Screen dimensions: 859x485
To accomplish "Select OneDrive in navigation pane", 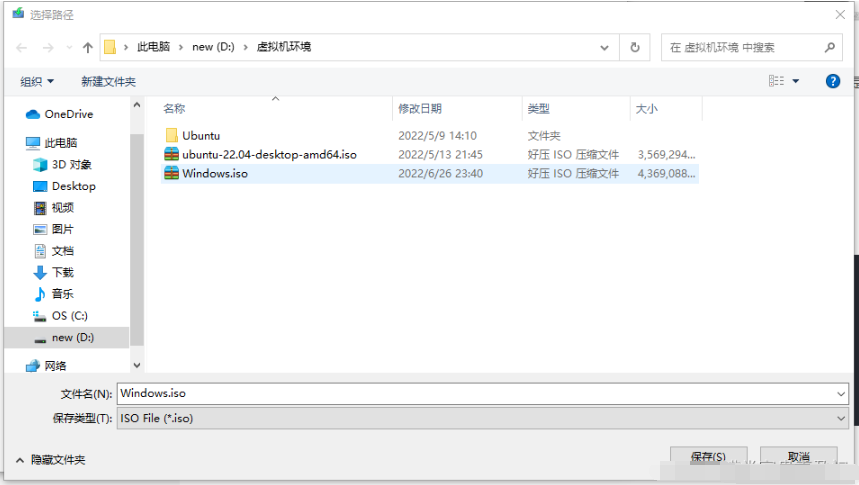I will (60, 114).
